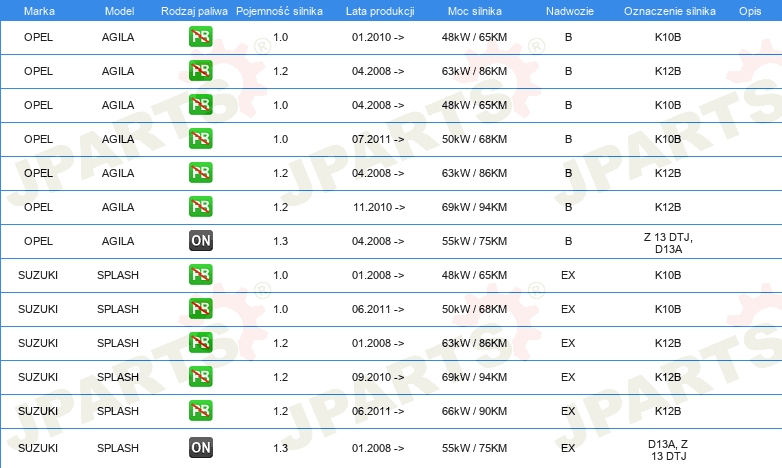Click 06.2011 -> in the Splash 1.2 row
Screen dimensions: 782x468
coord(378,411)
